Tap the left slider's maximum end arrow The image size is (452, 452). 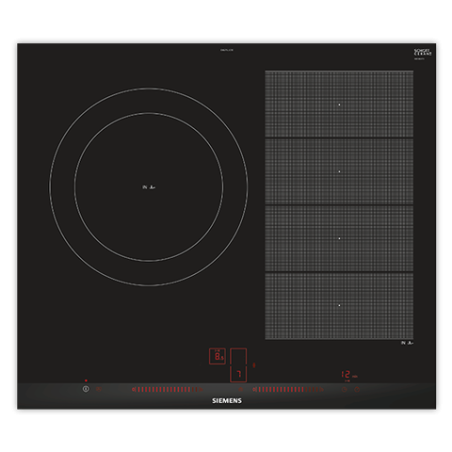click(201, 389)
